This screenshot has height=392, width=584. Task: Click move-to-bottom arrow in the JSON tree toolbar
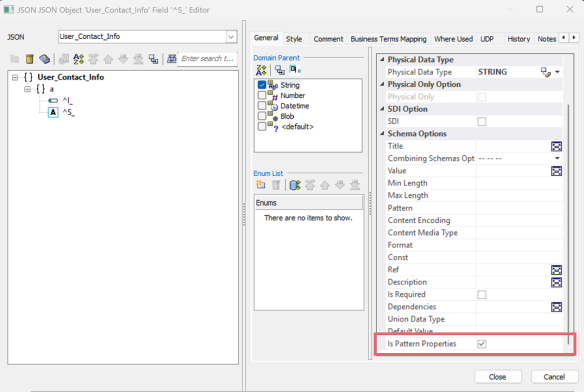point(138,59)
